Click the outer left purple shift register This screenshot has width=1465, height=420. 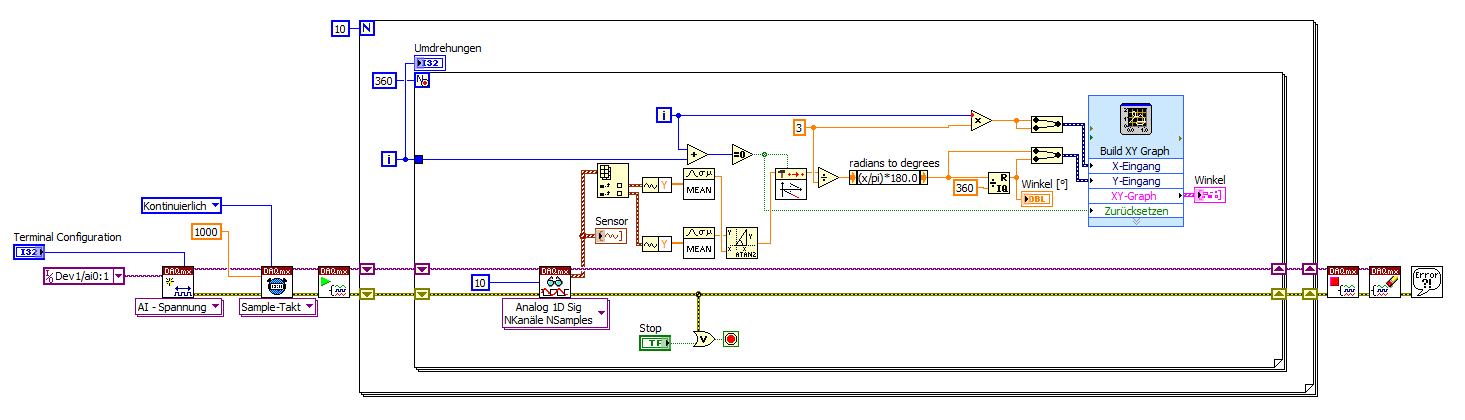[x=367, y=268]
